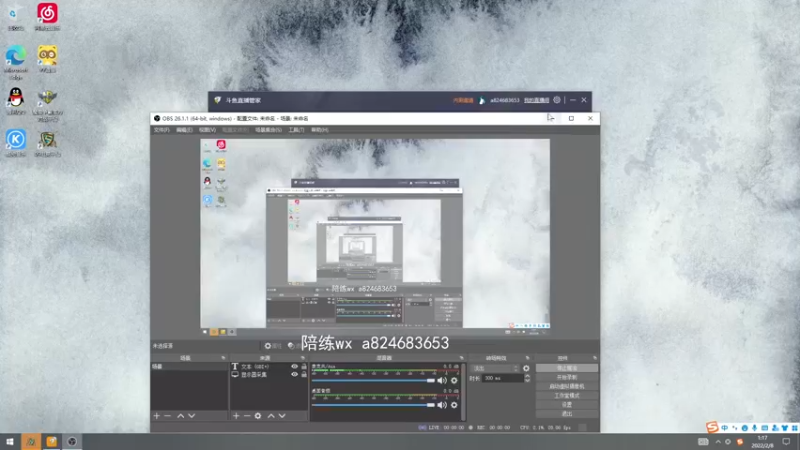Adjust the desktop audio volume slider

[373, 405]
